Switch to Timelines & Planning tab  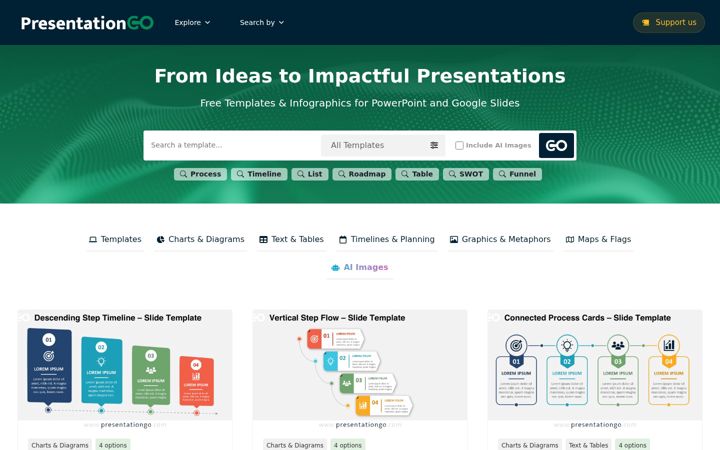pyautogui.click(x=387, y=239)
